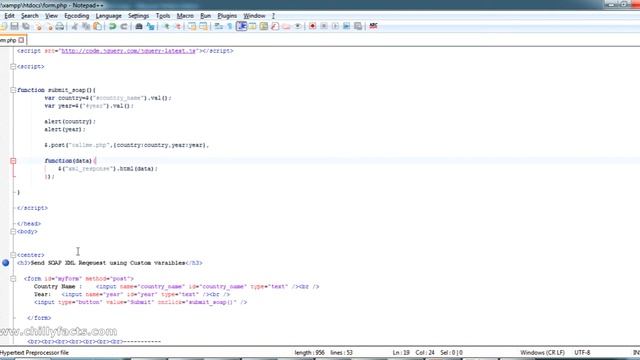Toggle show all characters pilcrow icon

230,27
